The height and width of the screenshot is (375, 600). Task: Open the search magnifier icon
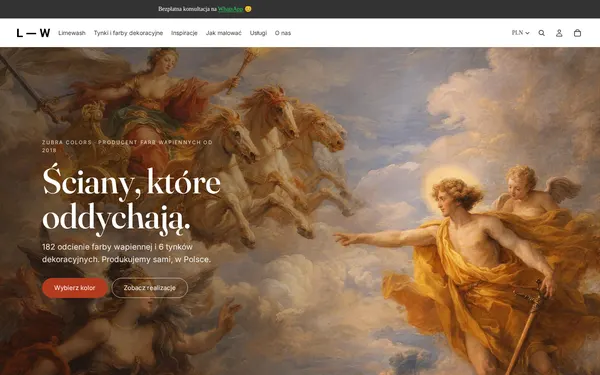(541, 33)
